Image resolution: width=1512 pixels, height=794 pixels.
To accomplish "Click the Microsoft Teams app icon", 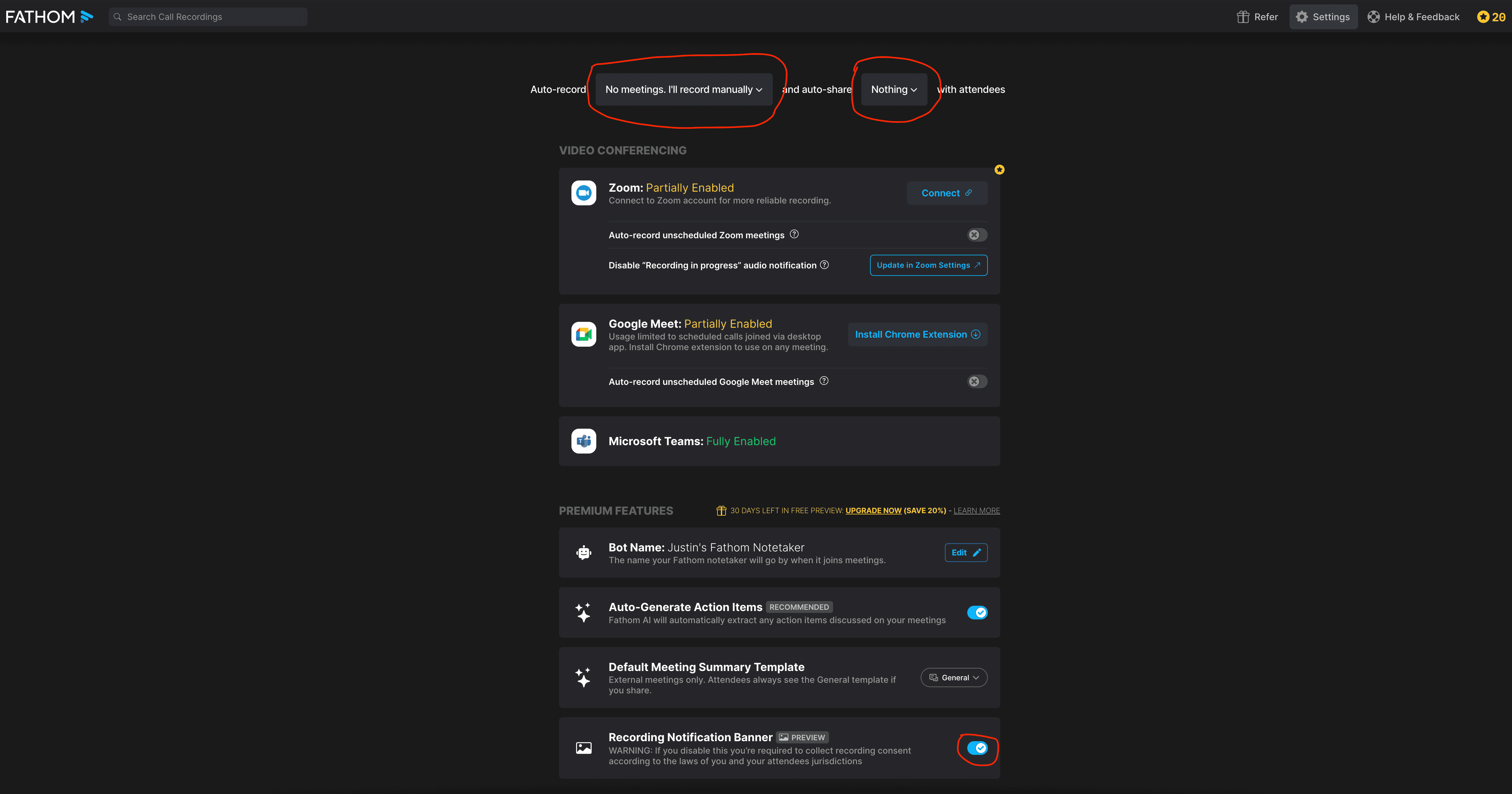I will click(x=584, y=441).
